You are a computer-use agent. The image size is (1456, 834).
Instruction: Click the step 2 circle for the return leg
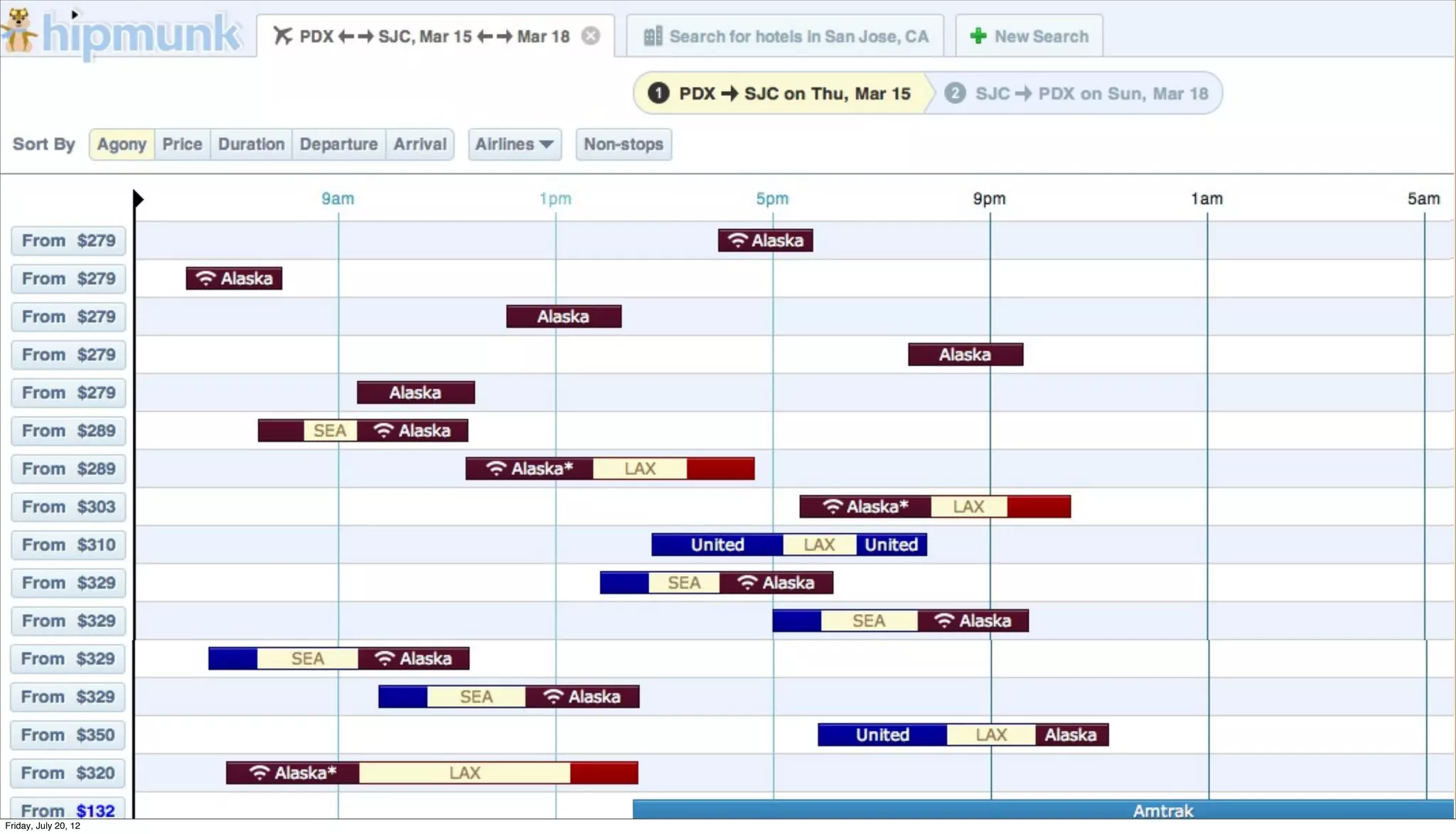click(955, 93)
